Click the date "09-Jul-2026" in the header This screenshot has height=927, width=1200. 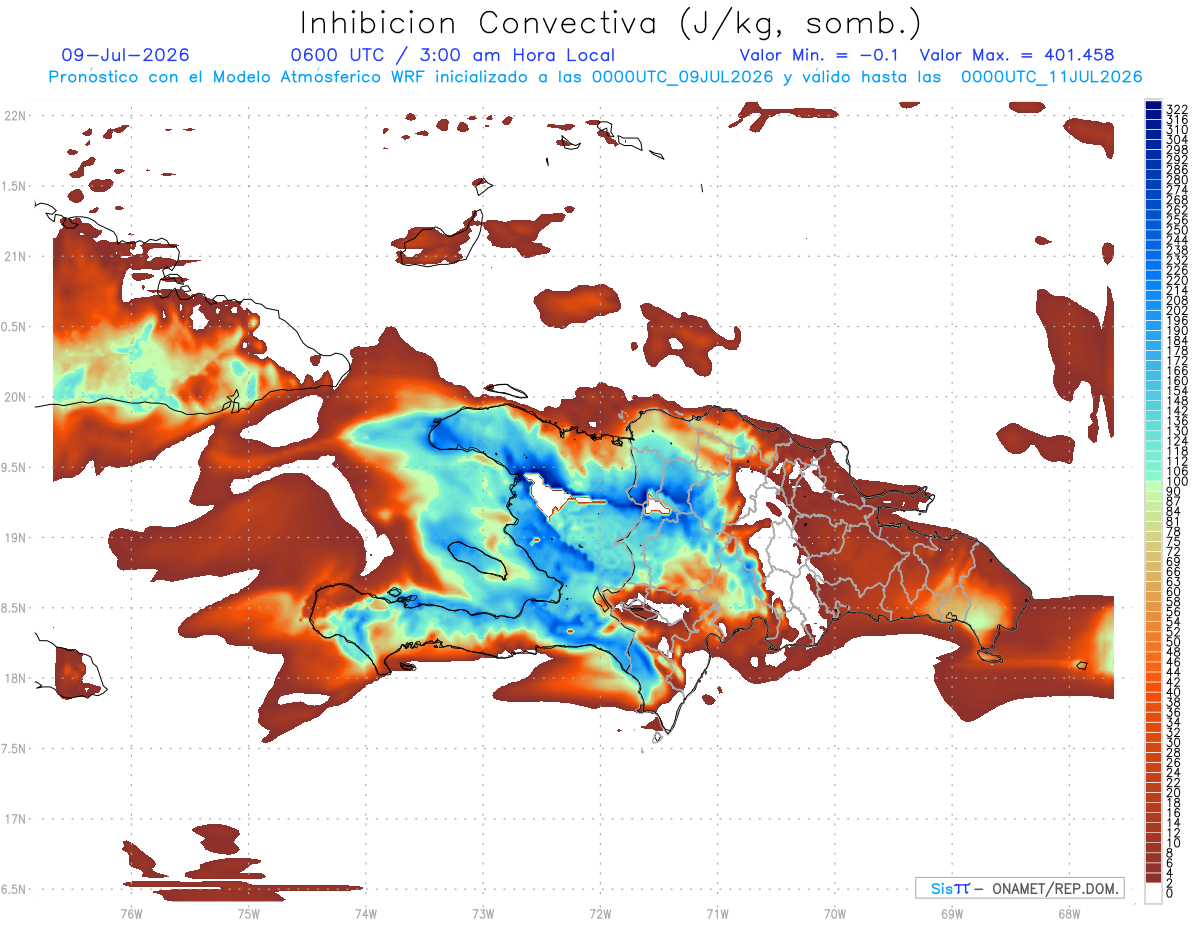[x=125, y=55]
